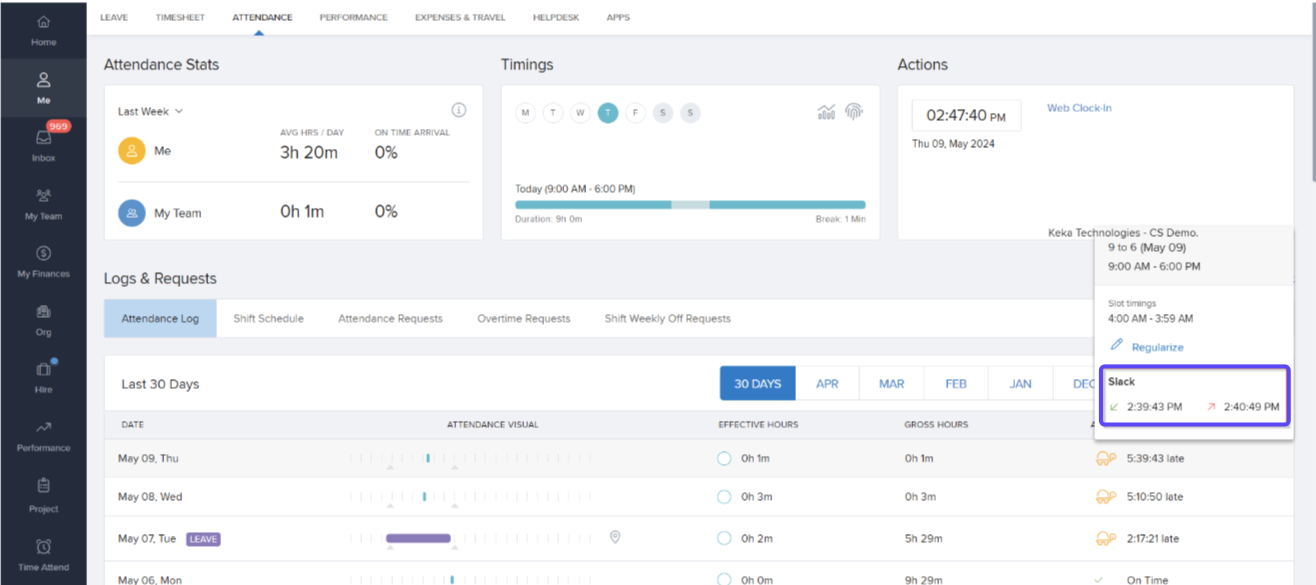
Task: Open My Finances sidebar icon
Action: 43,254
